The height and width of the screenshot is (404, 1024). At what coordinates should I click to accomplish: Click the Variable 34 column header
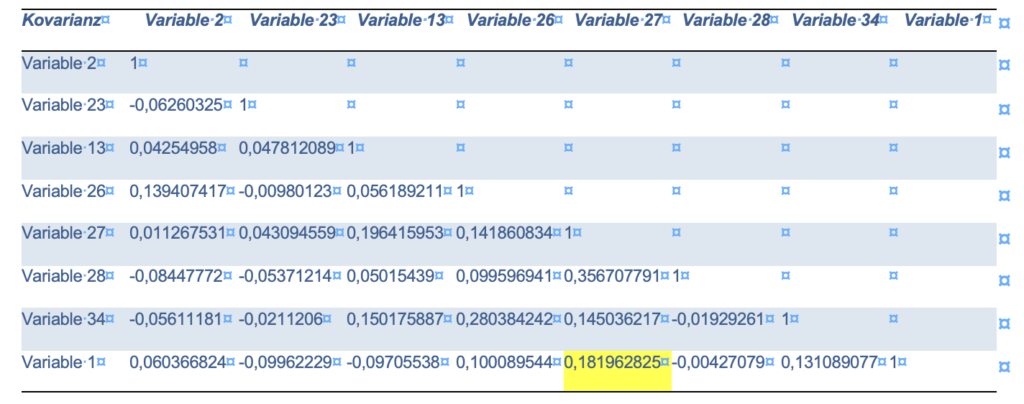(838, 20)
